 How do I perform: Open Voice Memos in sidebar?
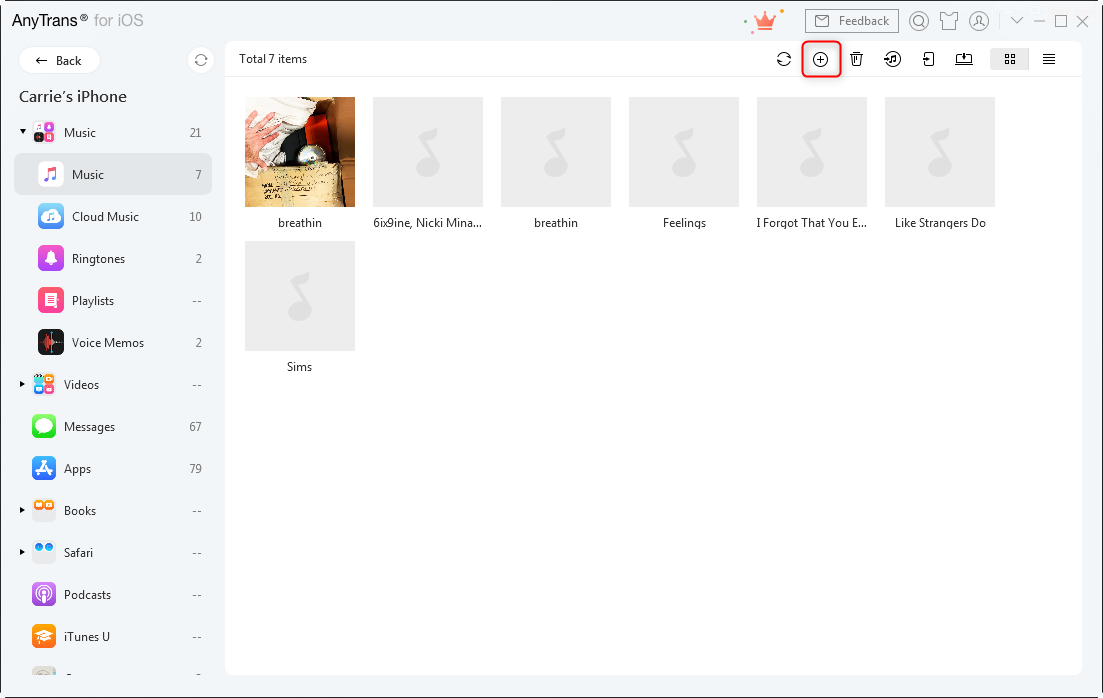click(x=113, y=343)
